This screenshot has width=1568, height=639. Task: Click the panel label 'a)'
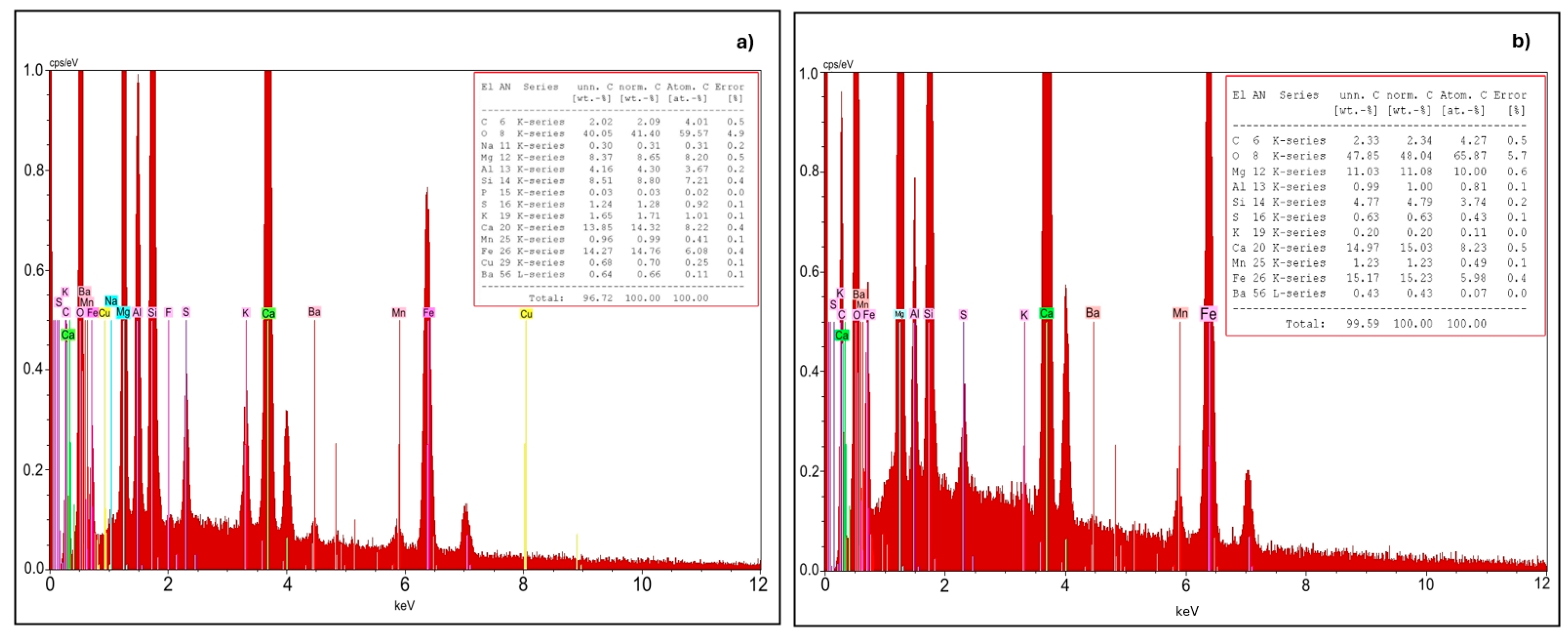pos(744,41)
